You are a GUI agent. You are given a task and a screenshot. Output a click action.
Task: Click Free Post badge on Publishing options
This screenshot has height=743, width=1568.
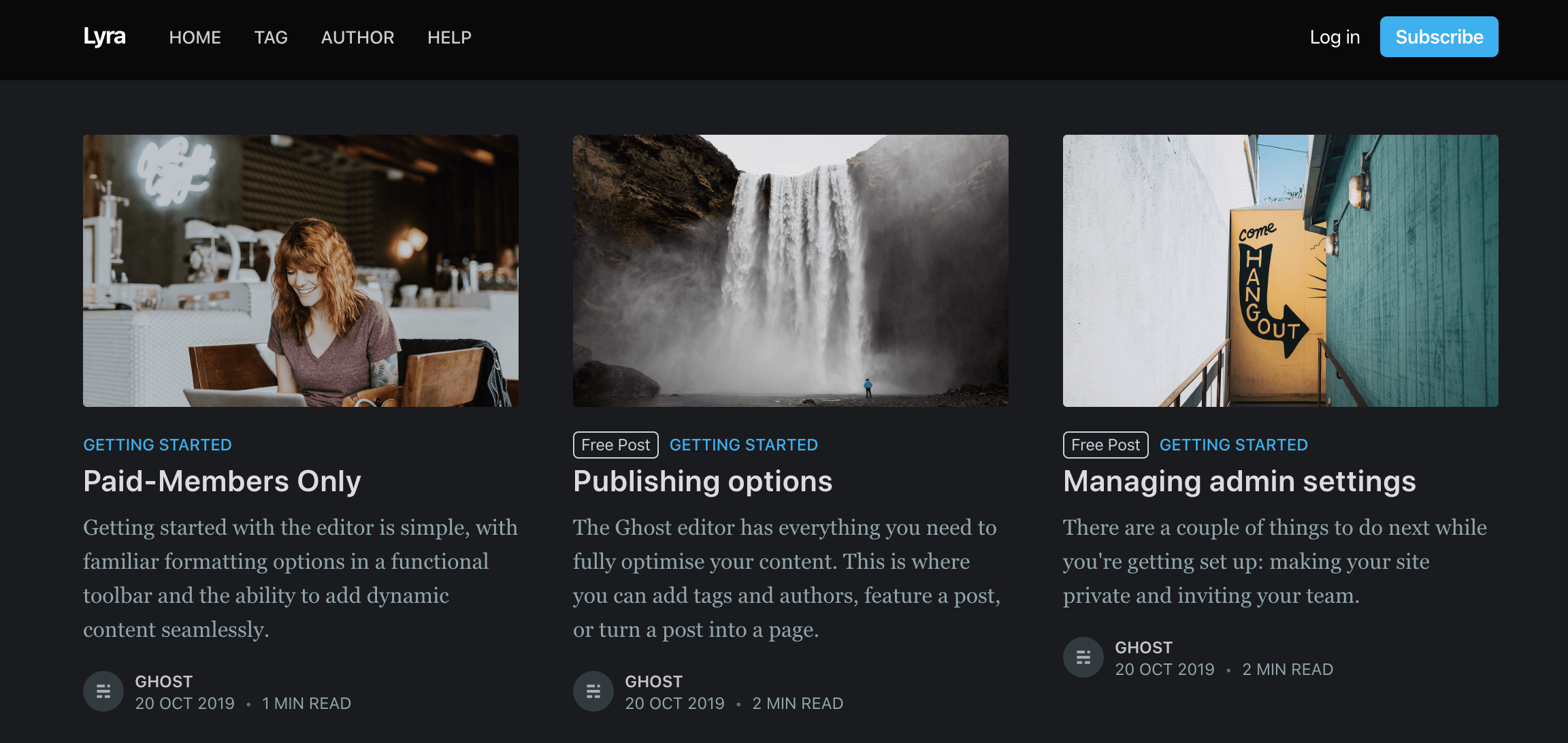tap(615, 445)
